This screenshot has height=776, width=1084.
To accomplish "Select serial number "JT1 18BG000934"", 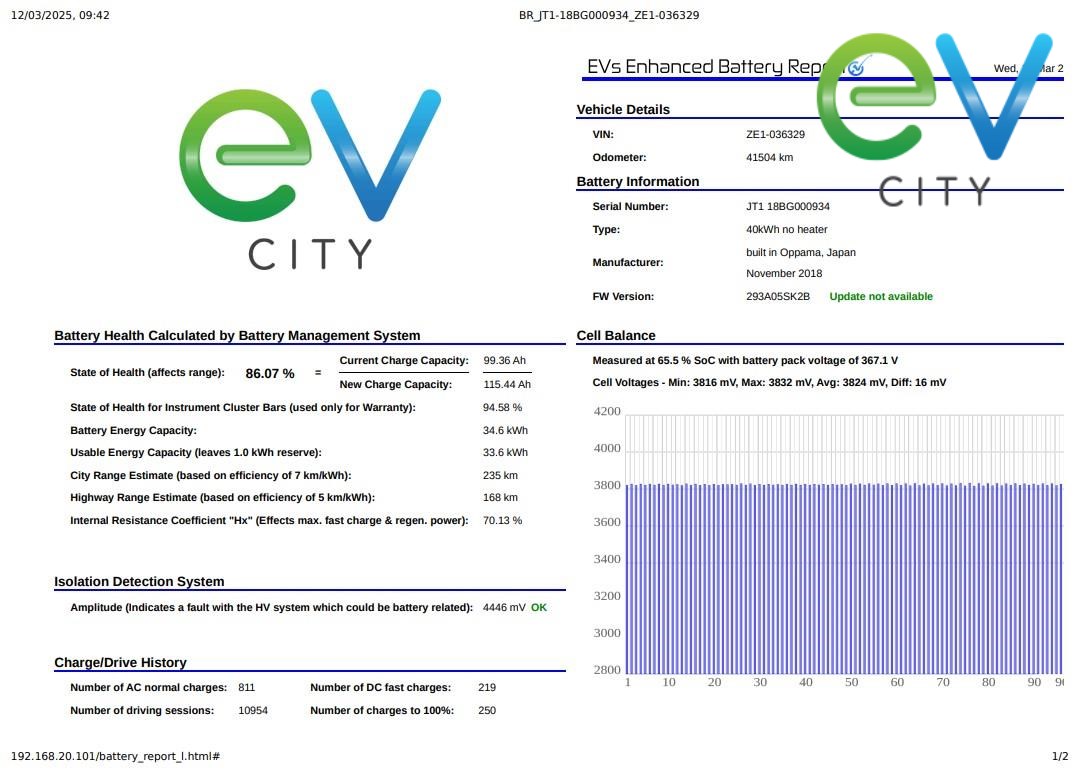I will point(787,206).
